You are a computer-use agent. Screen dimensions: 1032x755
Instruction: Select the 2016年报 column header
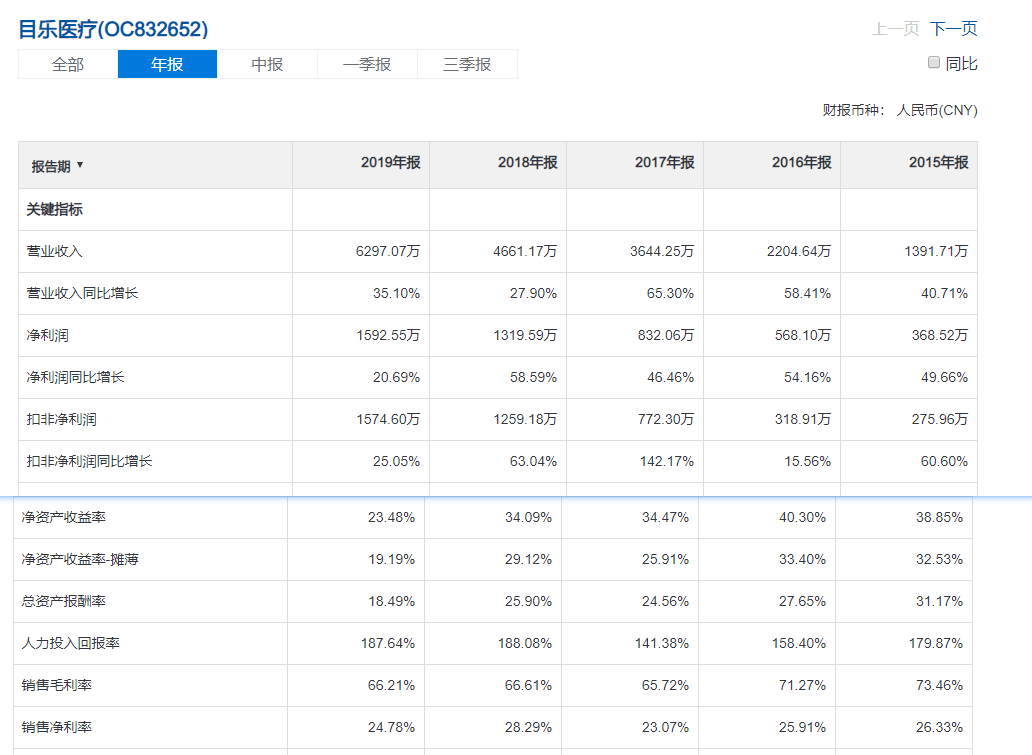click(x=801, y=163)
